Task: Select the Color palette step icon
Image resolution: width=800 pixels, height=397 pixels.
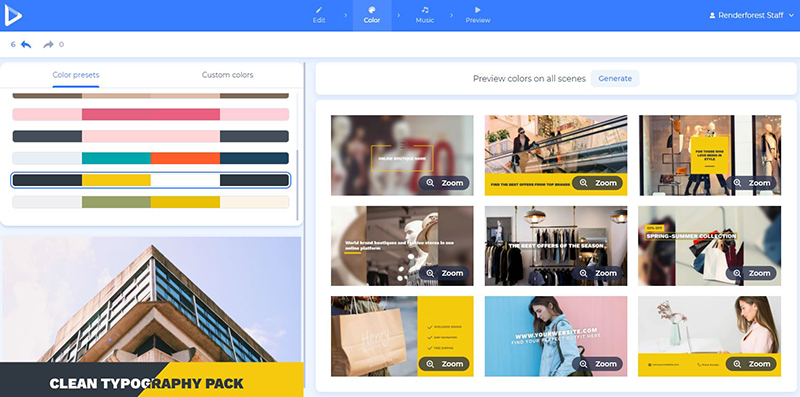Action: 372,10
